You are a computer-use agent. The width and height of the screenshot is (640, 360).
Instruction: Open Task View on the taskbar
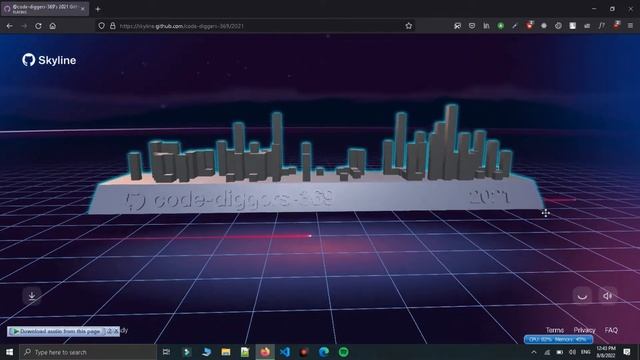[x=166, y=352]
